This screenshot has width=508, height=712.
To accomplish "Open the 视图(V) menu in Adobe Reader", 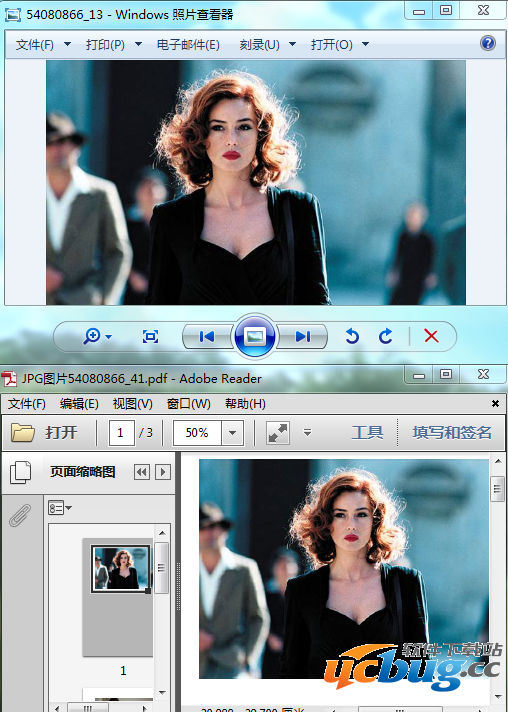I will point(133,404).
